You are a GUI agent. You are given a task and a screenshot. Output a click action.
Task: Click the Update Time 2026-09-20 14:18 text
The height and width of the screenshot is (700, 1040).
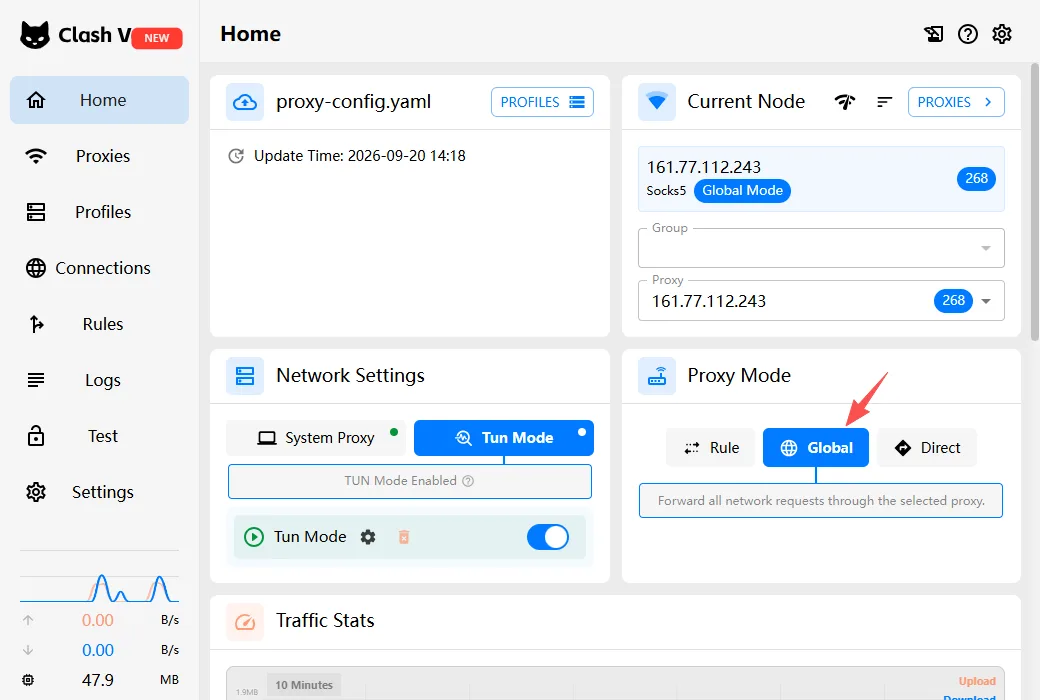click(x=359, y=156)
